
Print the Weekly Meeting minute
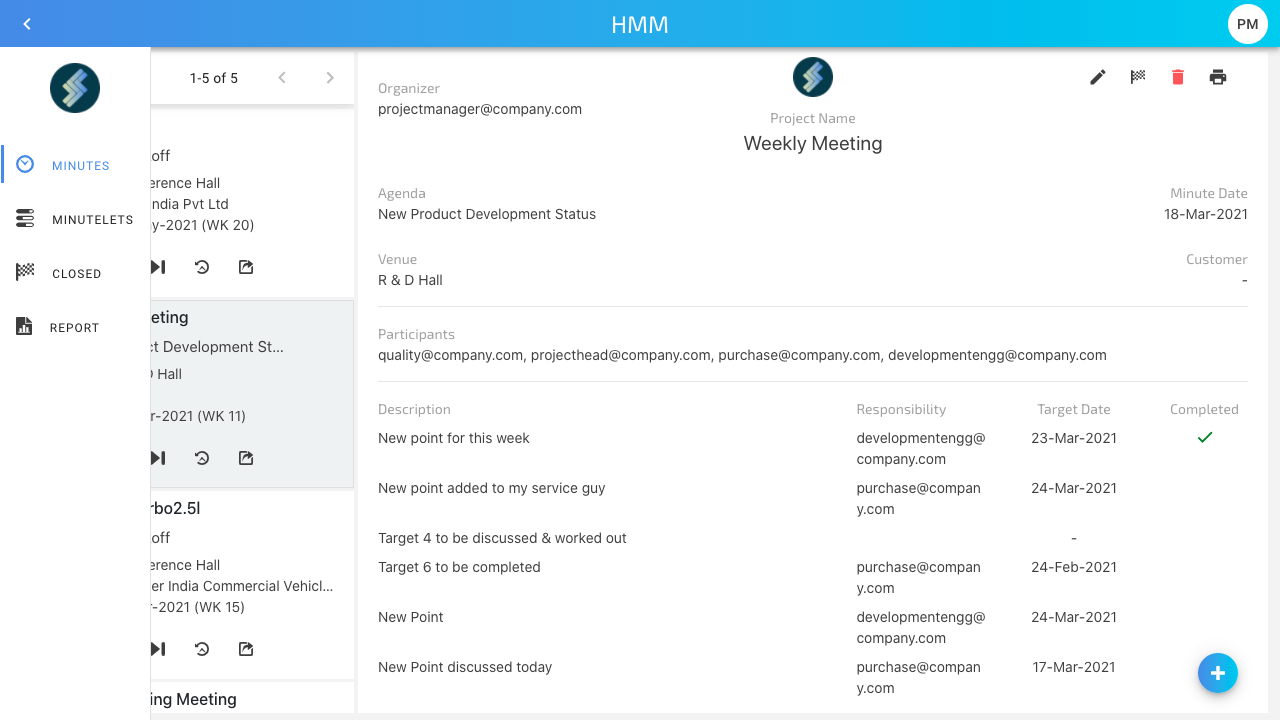[1218, 77]
